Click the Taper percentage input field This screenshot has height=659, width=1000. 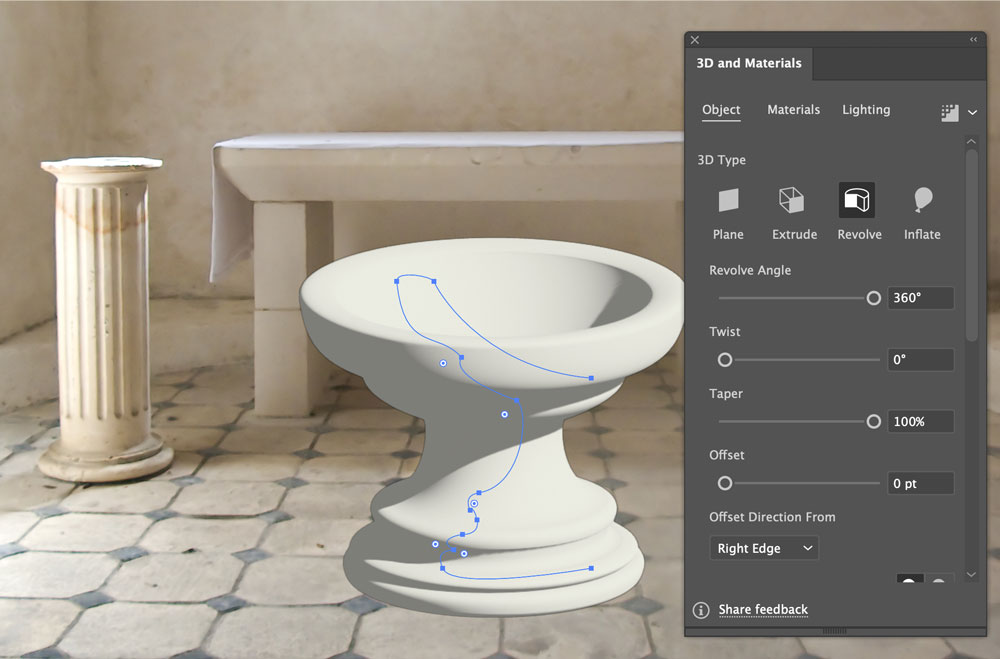pyautogui.click(x=920, y=422)
